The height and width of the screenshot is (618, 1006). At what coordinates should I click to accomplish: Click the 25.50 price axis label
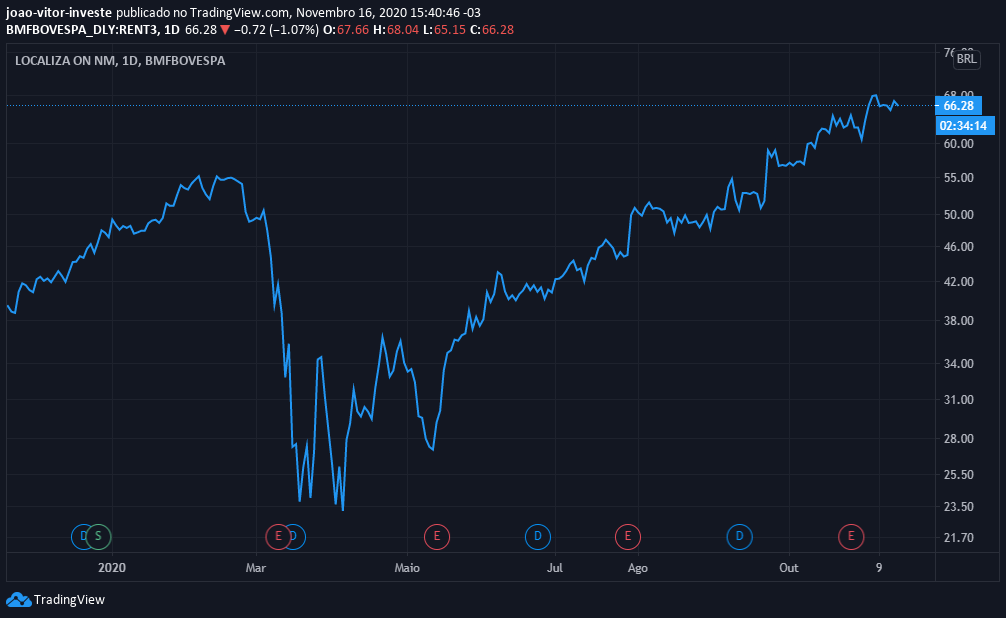(959, 474)
